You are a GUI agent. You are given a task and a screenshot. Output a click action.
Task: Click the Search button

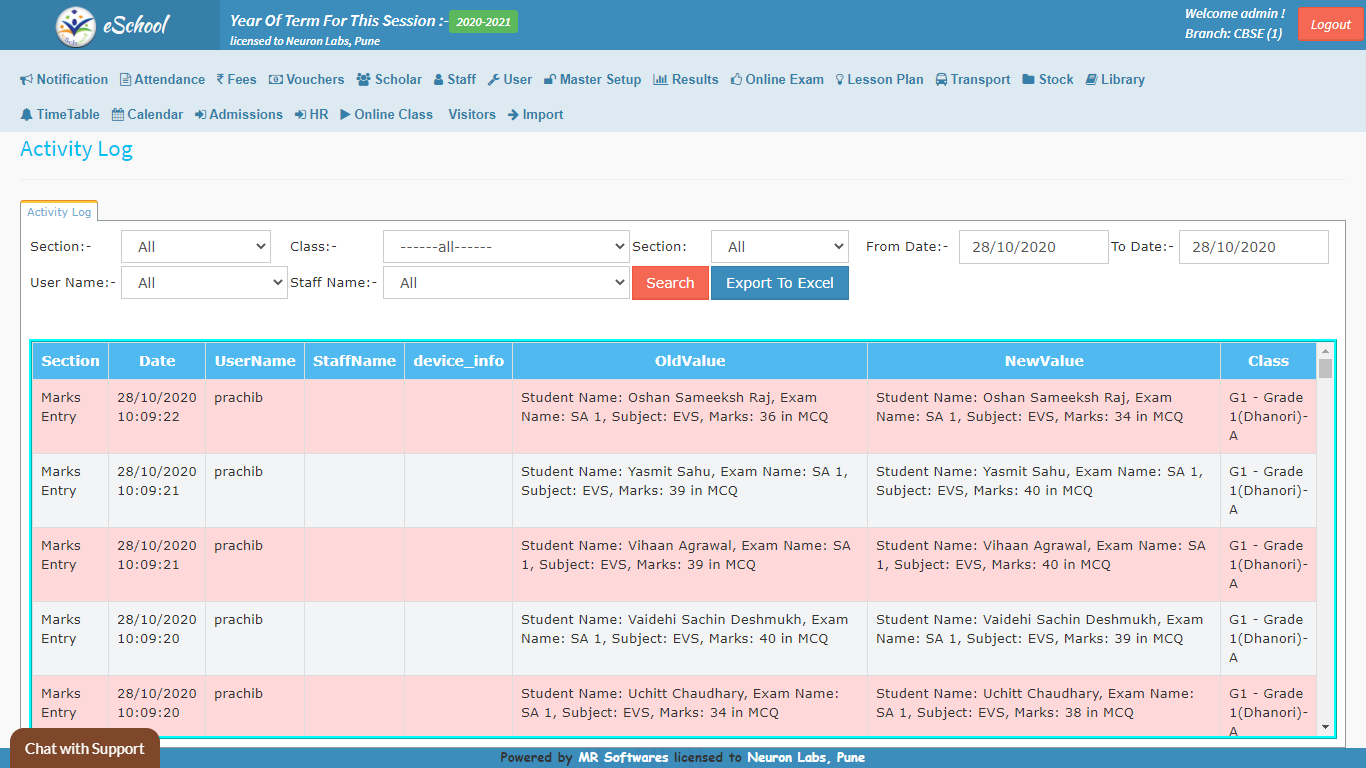pyautogui.click(x=670, y=283)
